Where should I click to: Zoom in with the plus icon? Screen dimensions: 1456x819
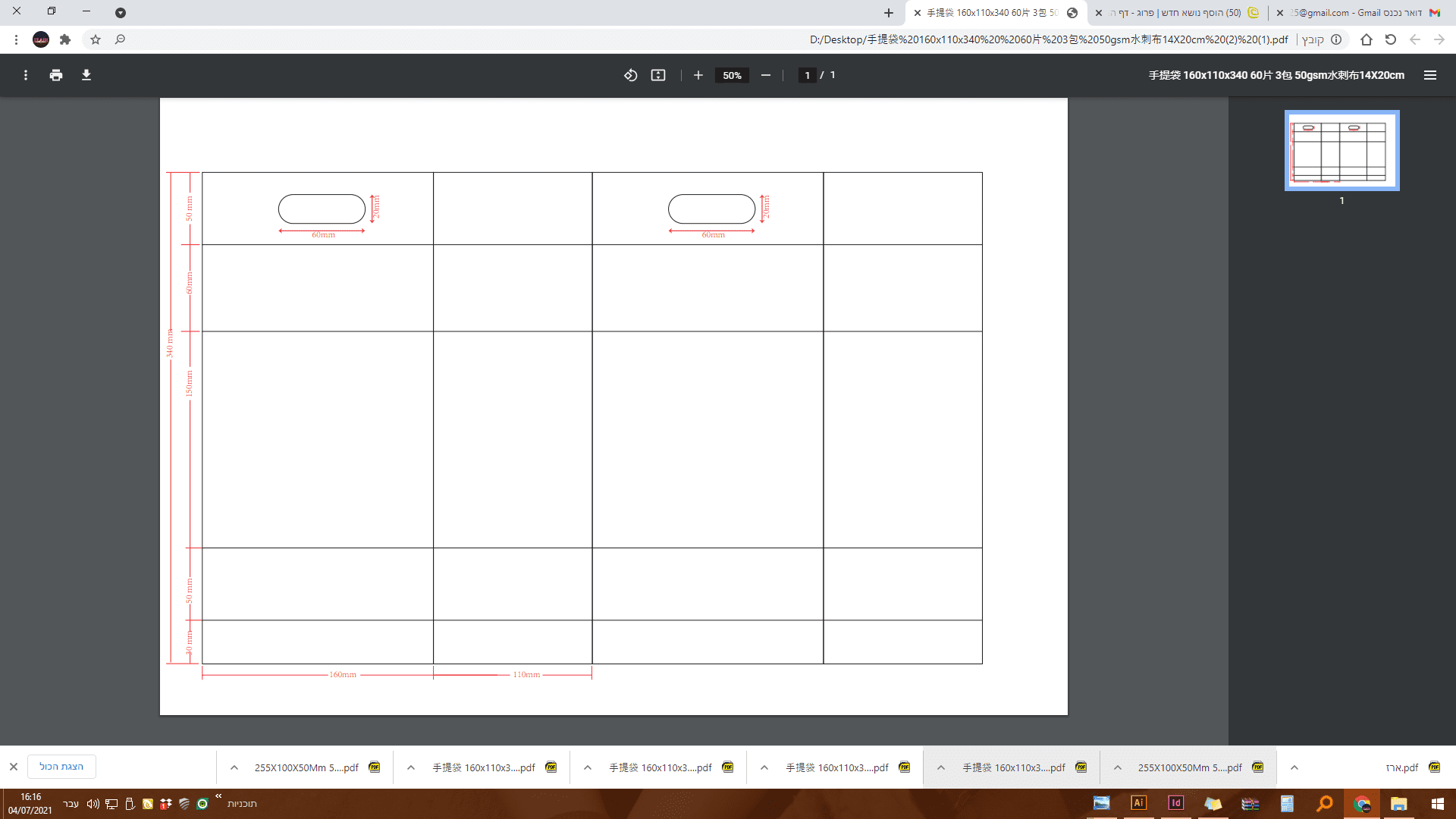698,75
